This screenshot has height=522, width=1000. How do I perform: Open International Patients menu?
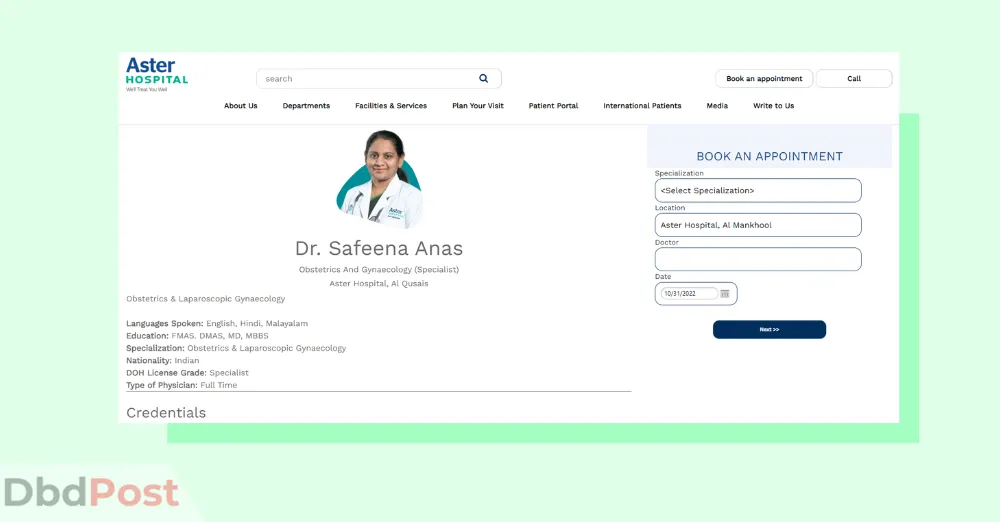click(642, 106)
